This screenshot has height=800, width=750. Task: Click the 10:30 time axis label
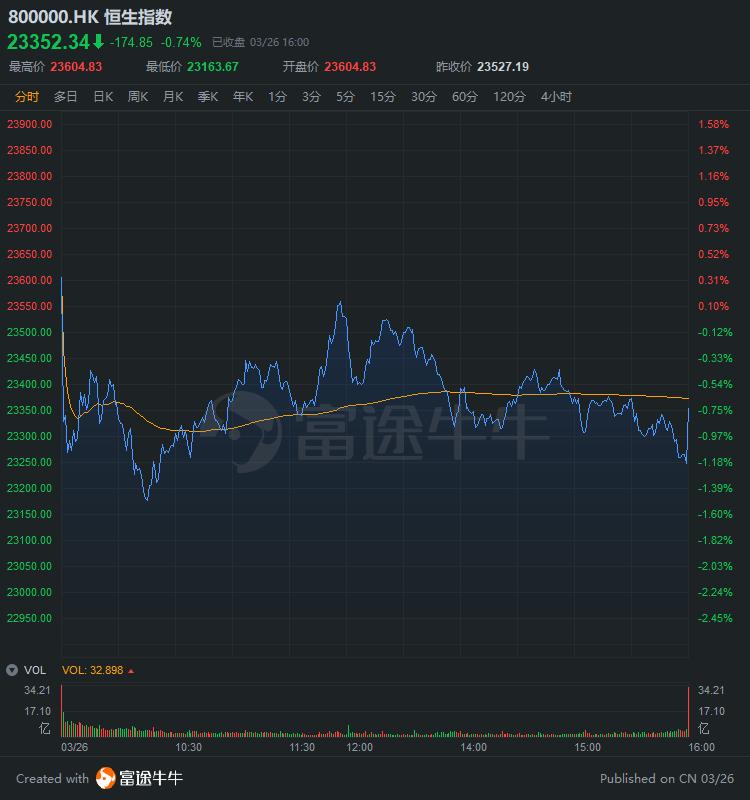189,747
